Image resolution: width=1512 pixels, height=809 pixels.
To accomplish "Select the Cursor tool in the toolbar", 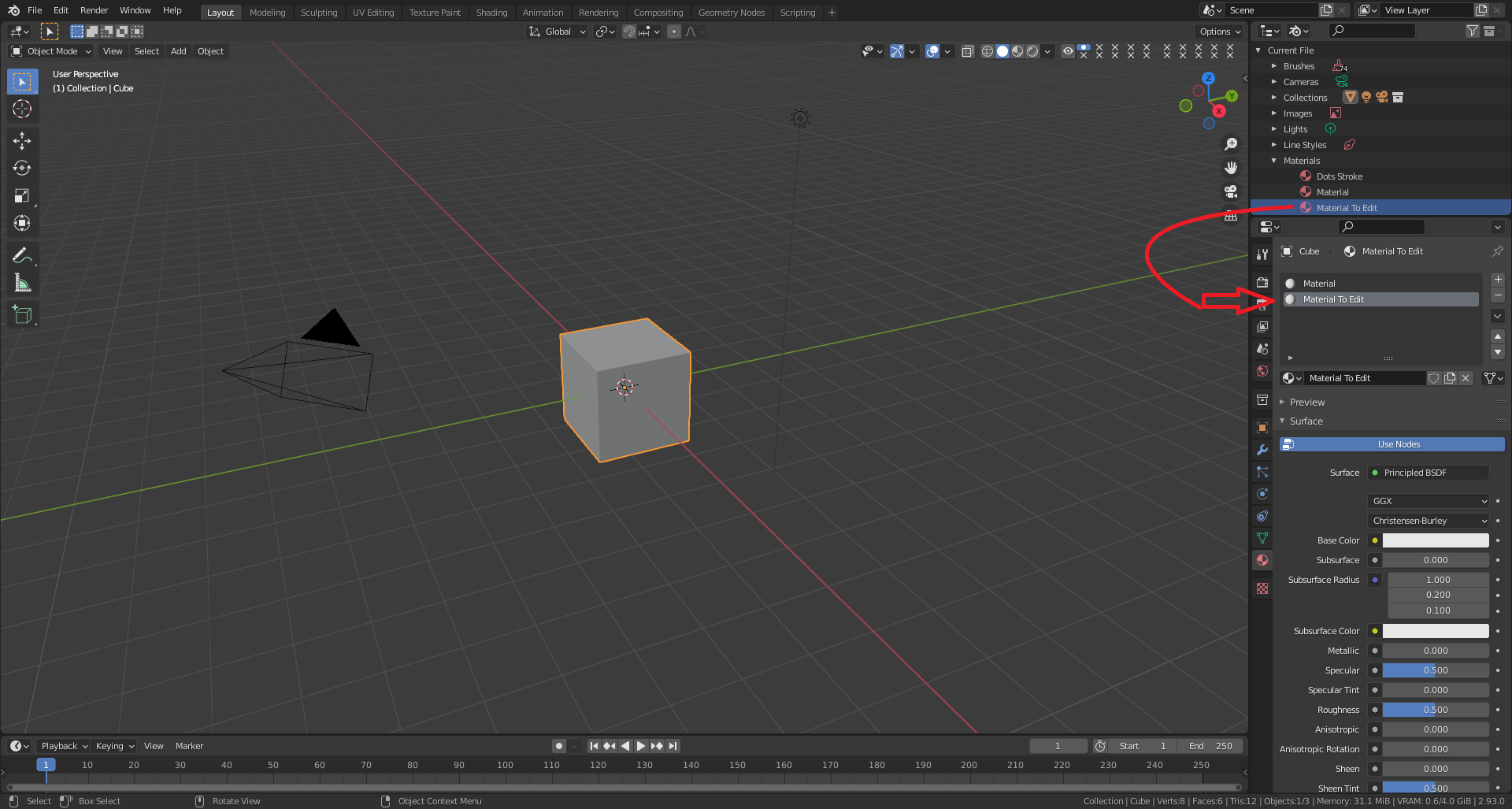I will [x=22, y=109].
